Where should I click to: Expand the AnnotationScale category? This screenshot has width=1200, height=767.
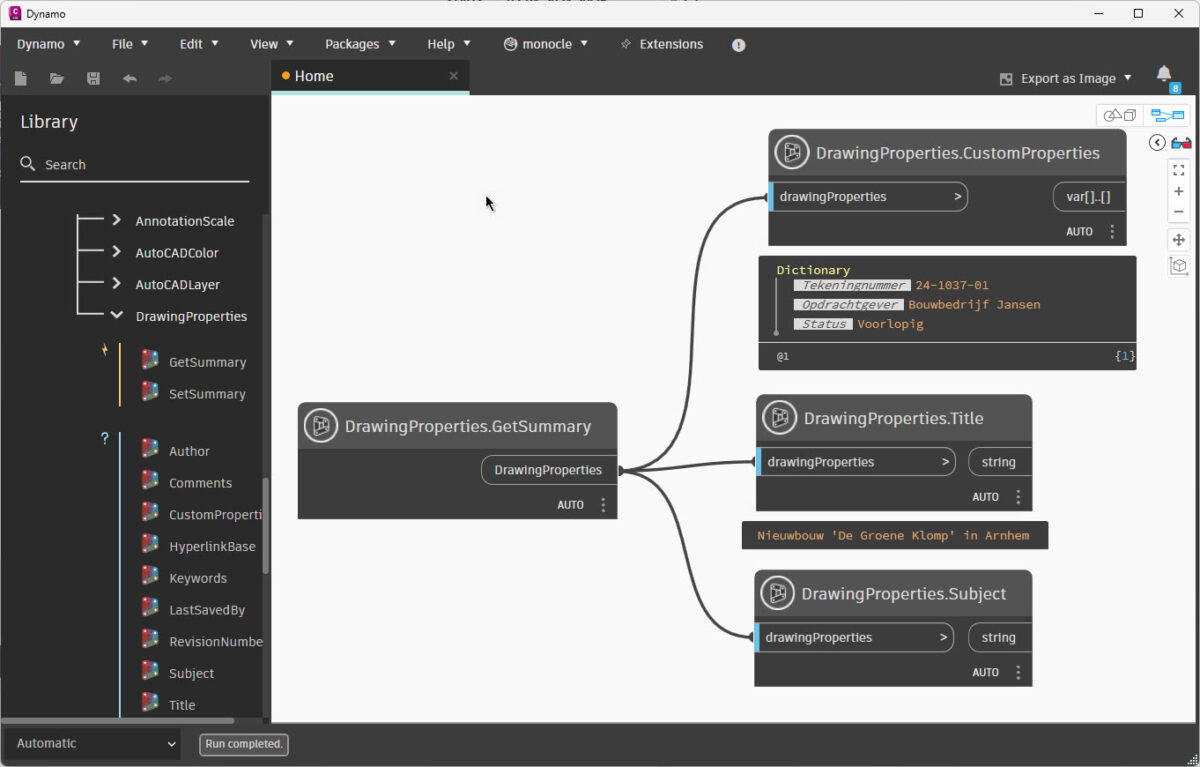(x=116, y=220)
